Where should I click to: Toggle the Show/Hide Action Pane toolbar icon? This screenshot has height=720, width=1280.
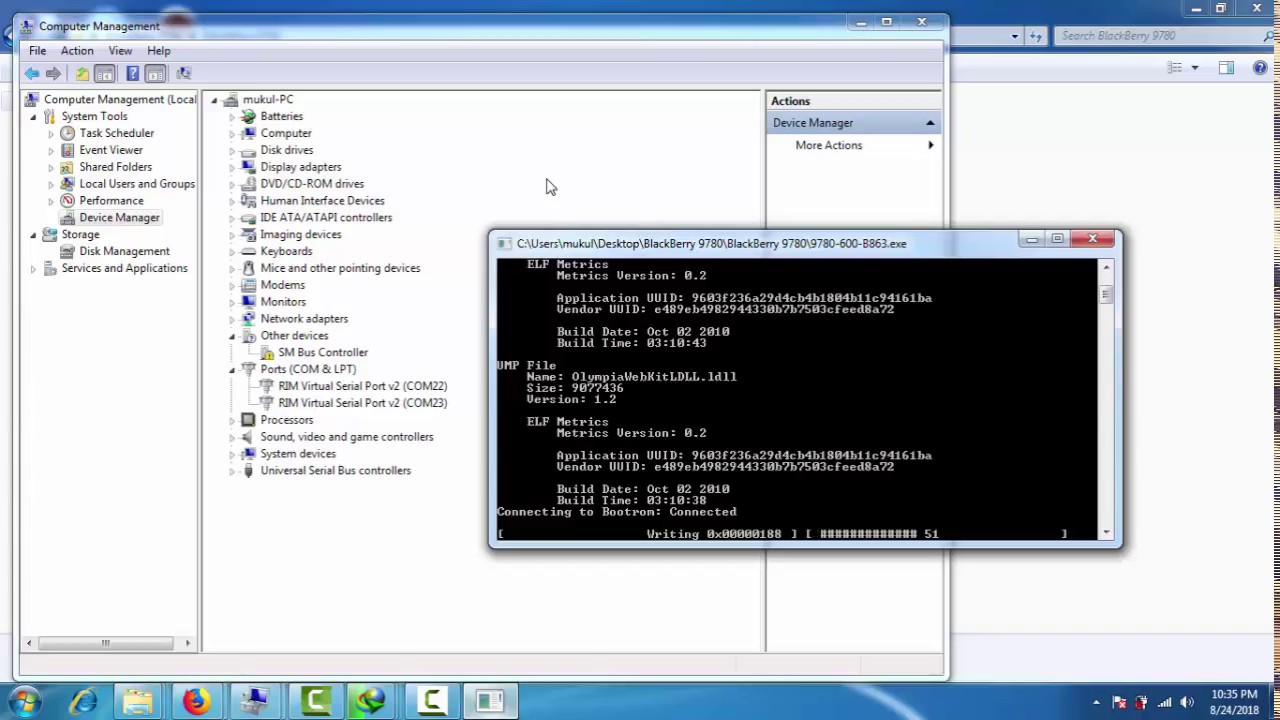tap(155, 73)
